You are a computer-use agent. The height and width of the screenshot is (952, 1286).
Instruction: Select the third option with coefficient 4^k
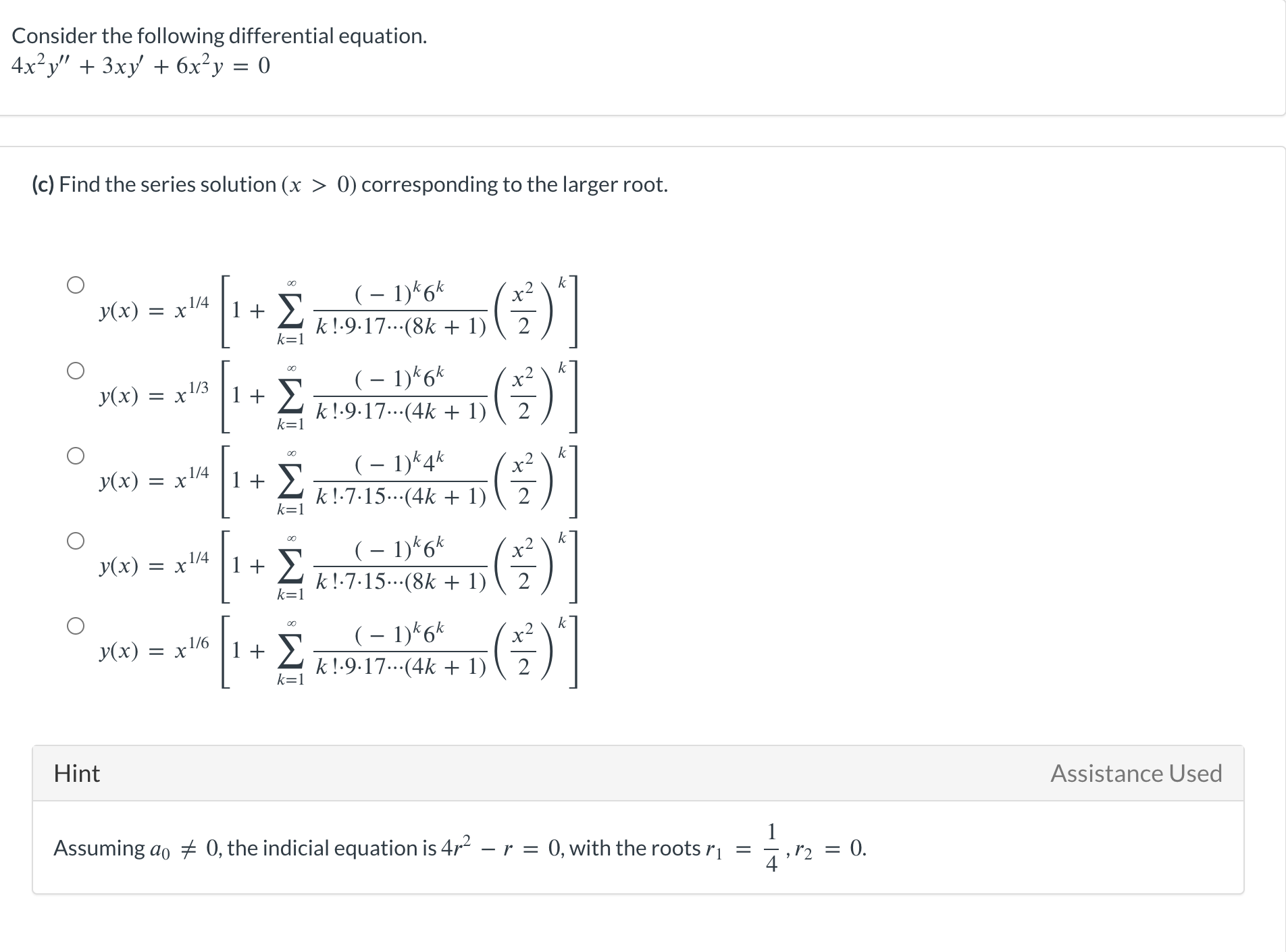(x=76, y=456)
